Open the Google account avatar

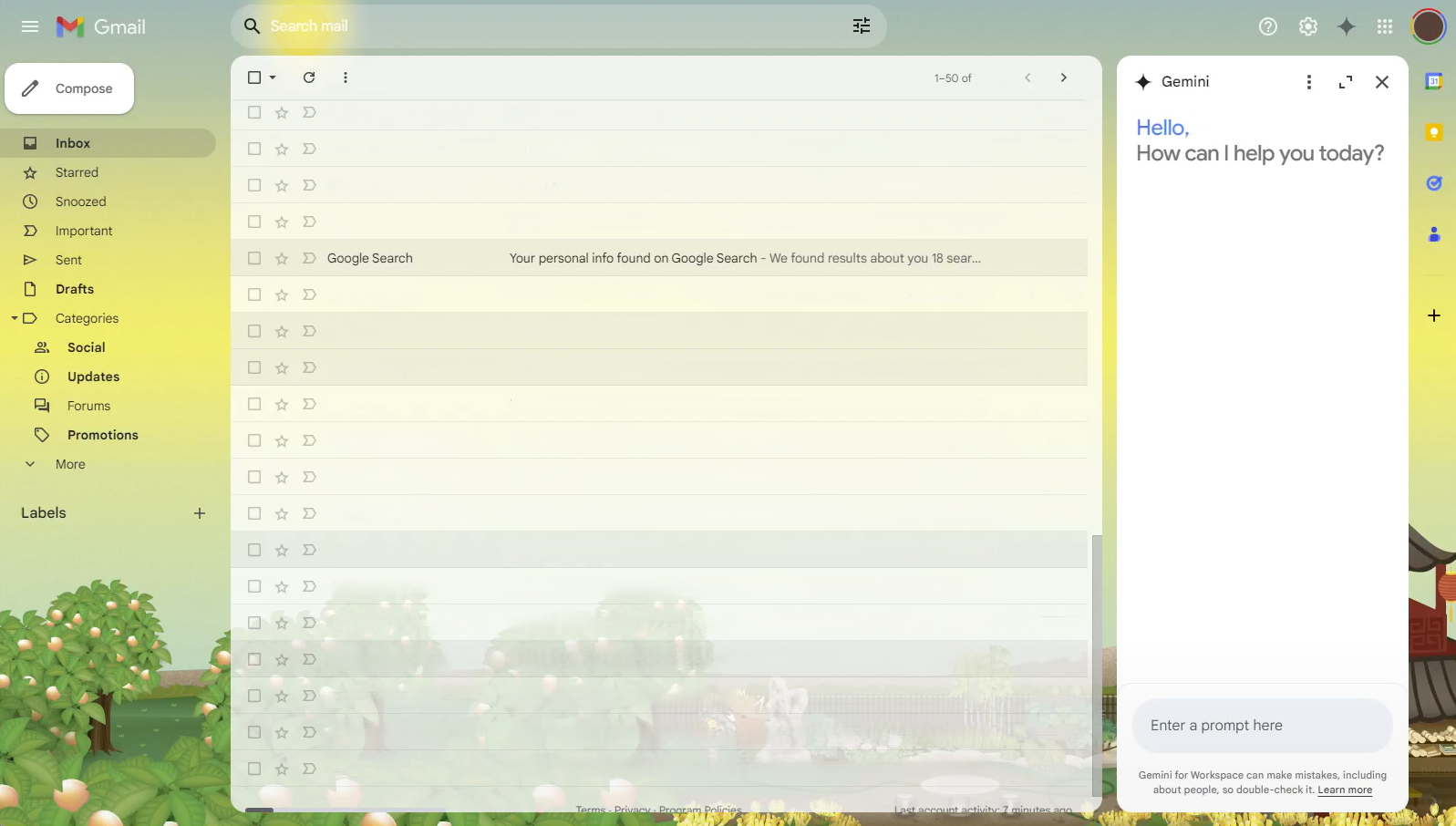point(1429,26)
